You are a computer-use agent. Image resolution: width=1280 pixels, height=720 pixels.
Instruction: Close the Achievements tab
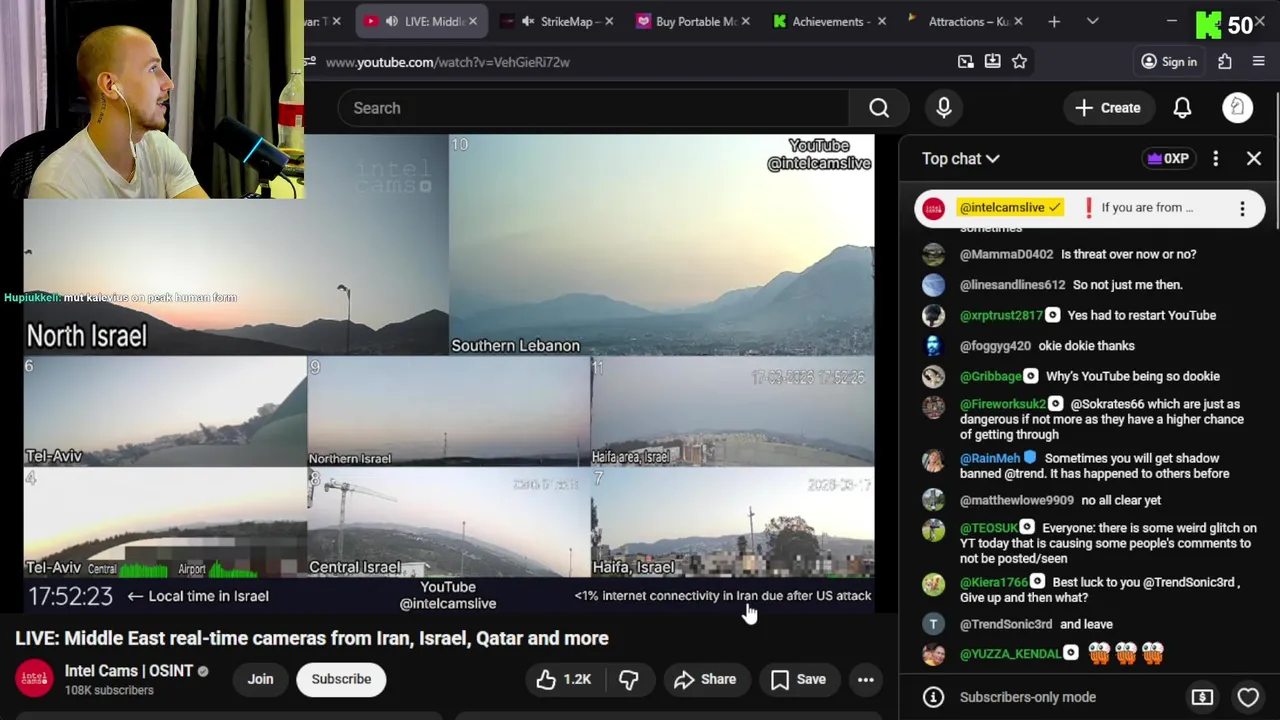coord(881,21)
